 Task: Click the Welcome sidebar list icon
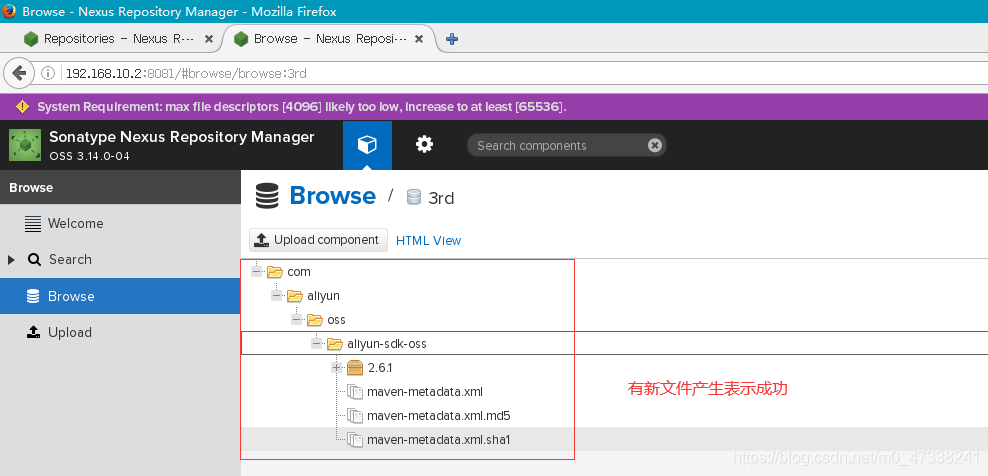point(33,224)
